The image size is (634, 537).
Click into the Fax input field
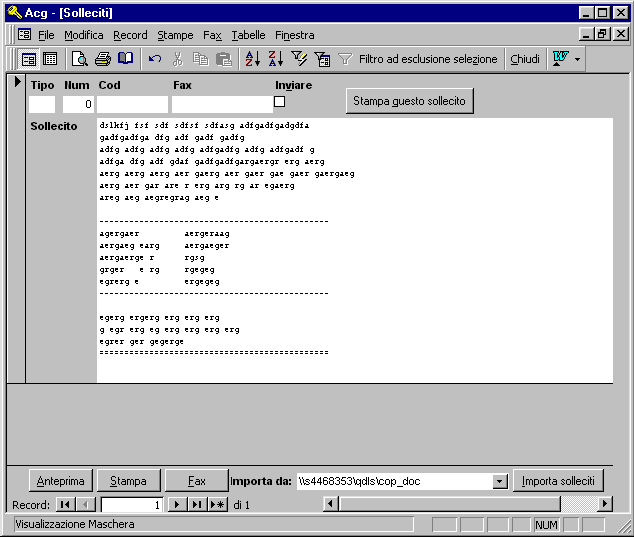(222, 104)
